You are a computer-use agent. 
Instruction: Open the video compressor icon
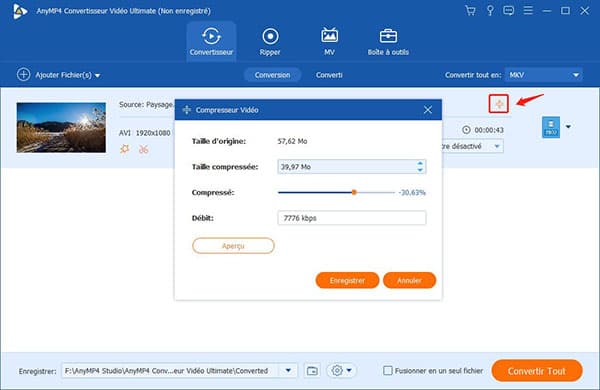coord(499,104)
